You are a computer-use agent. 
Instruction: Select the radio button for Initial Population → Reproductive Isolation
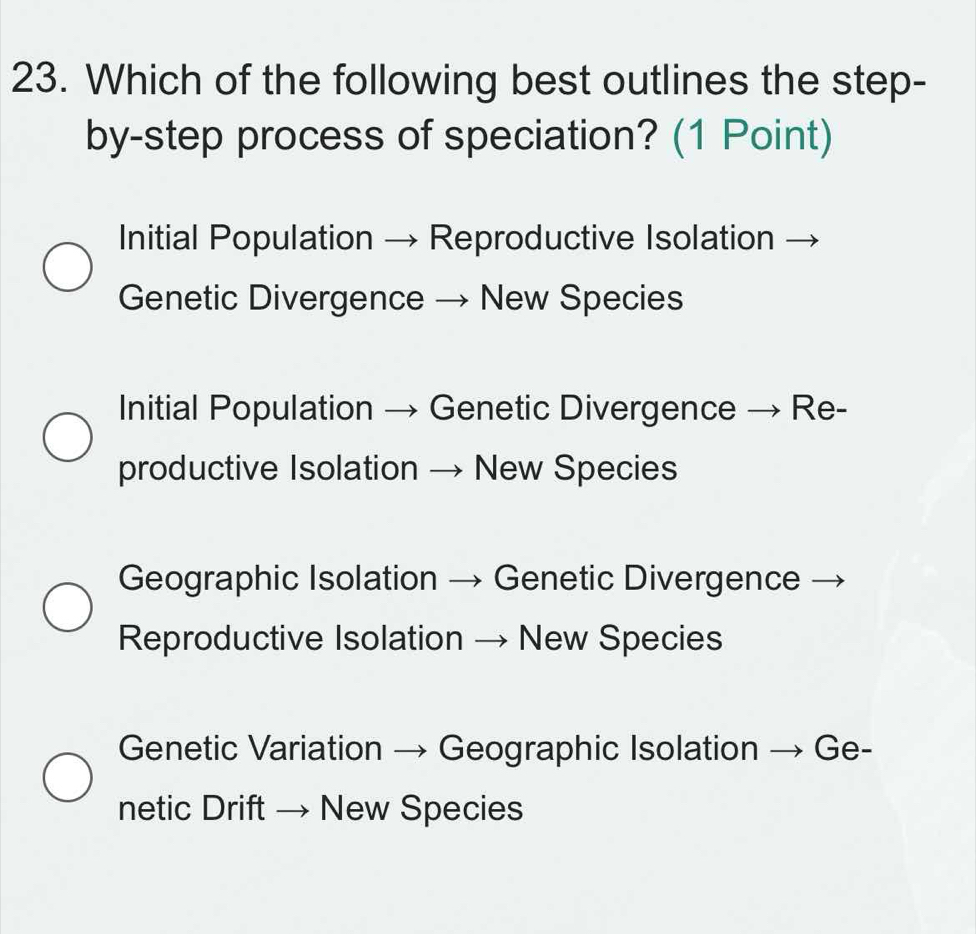tap(67, 269)
